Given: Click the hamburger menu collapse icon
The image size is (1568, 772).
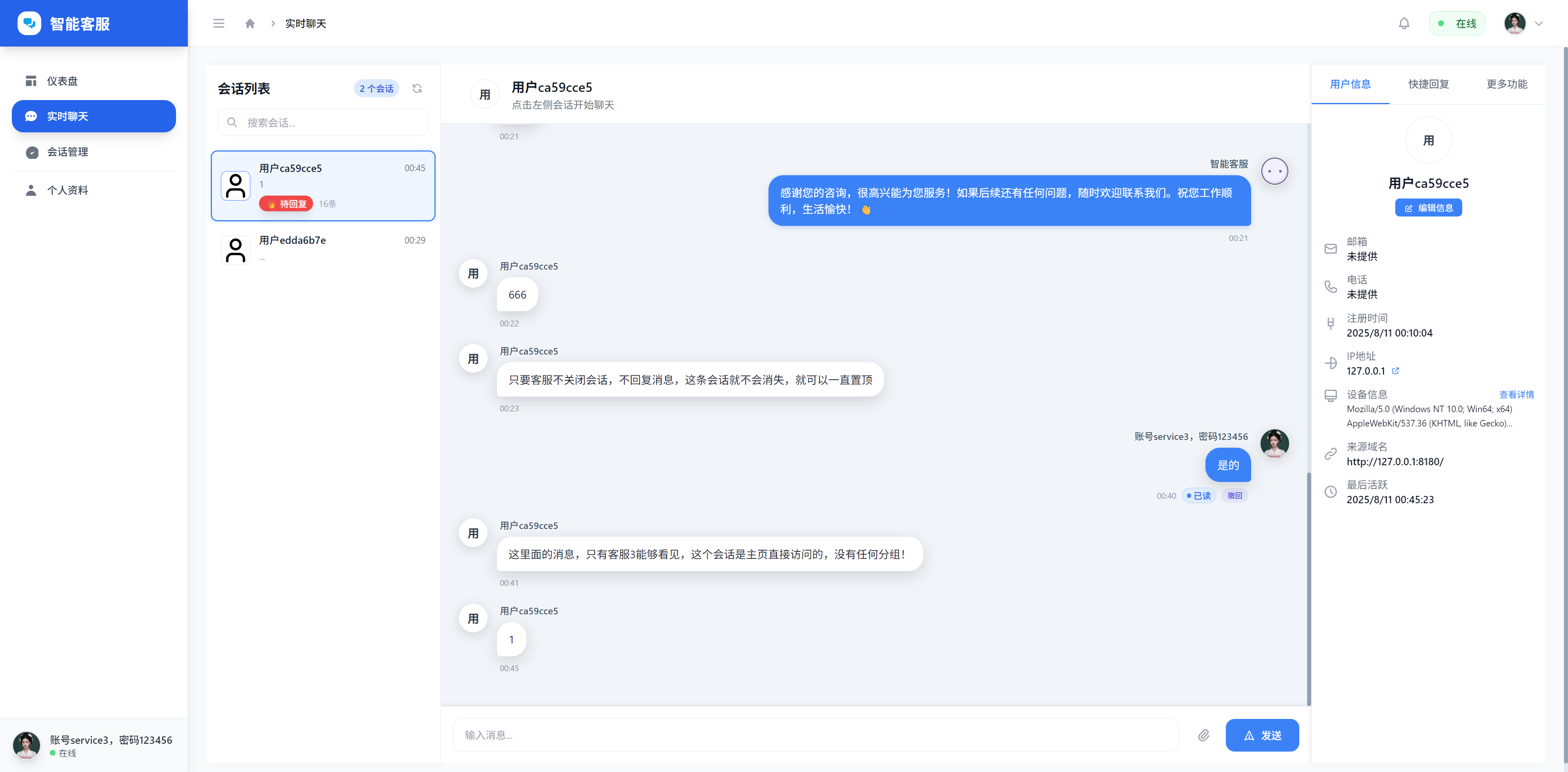Looking at the screenshot, I should pos(218,23).
